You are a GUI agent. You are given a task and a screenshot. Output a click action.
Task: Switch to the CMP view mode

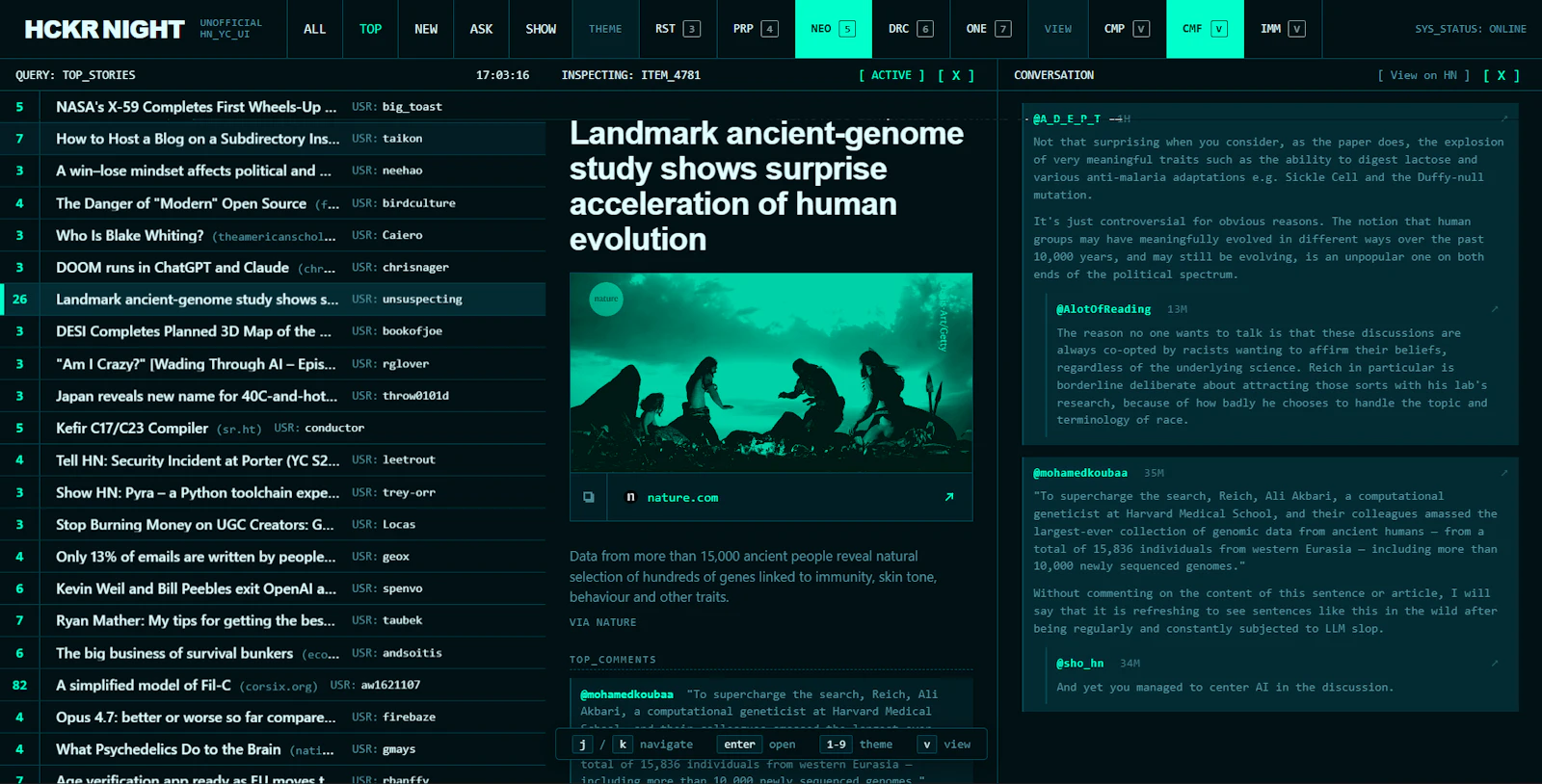click(x=1127, y=29)
